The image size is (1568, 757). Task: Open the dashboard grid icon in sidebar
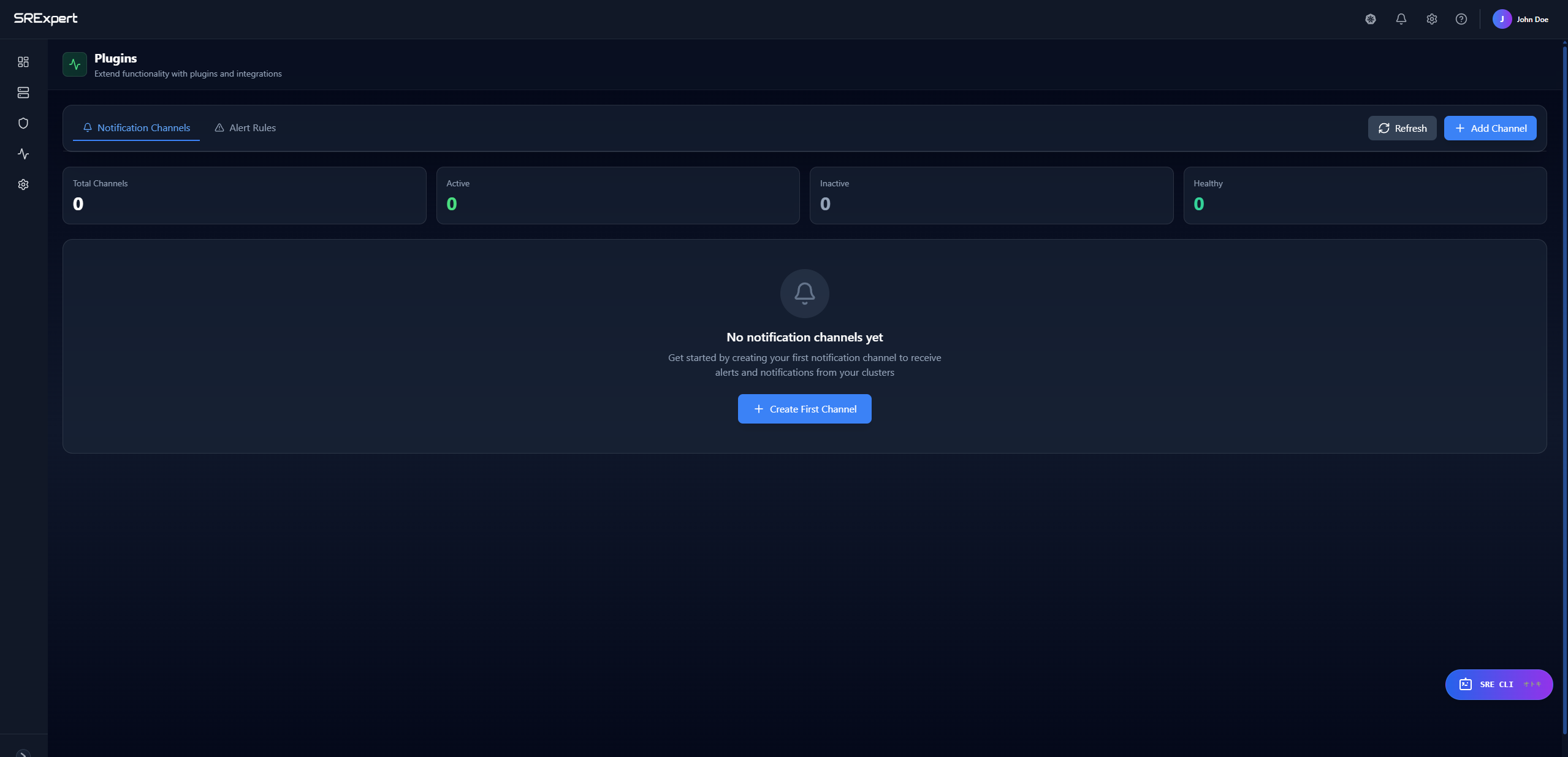(23, 62)
